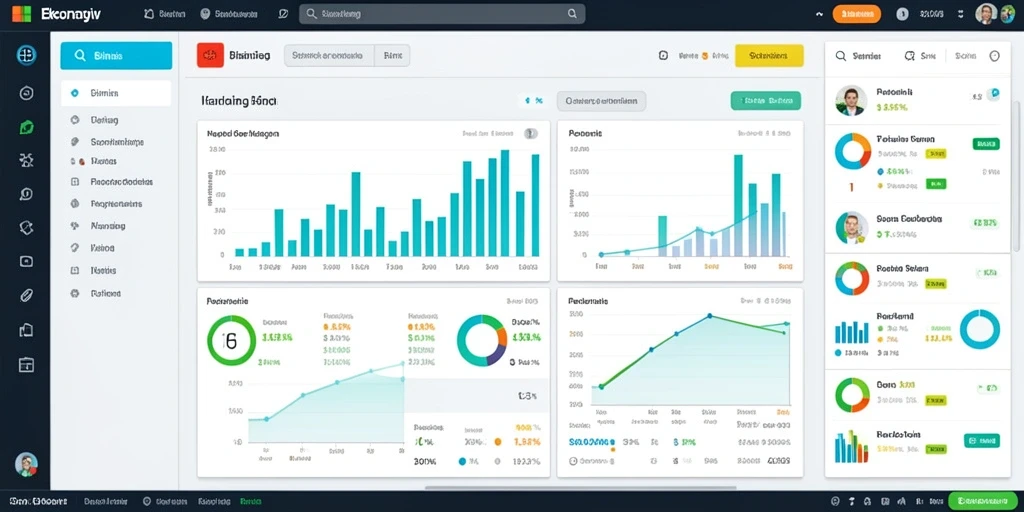Open the range selector in bottom-right chart header
The height and width of the screenshot is (512, 1024).
765,302
